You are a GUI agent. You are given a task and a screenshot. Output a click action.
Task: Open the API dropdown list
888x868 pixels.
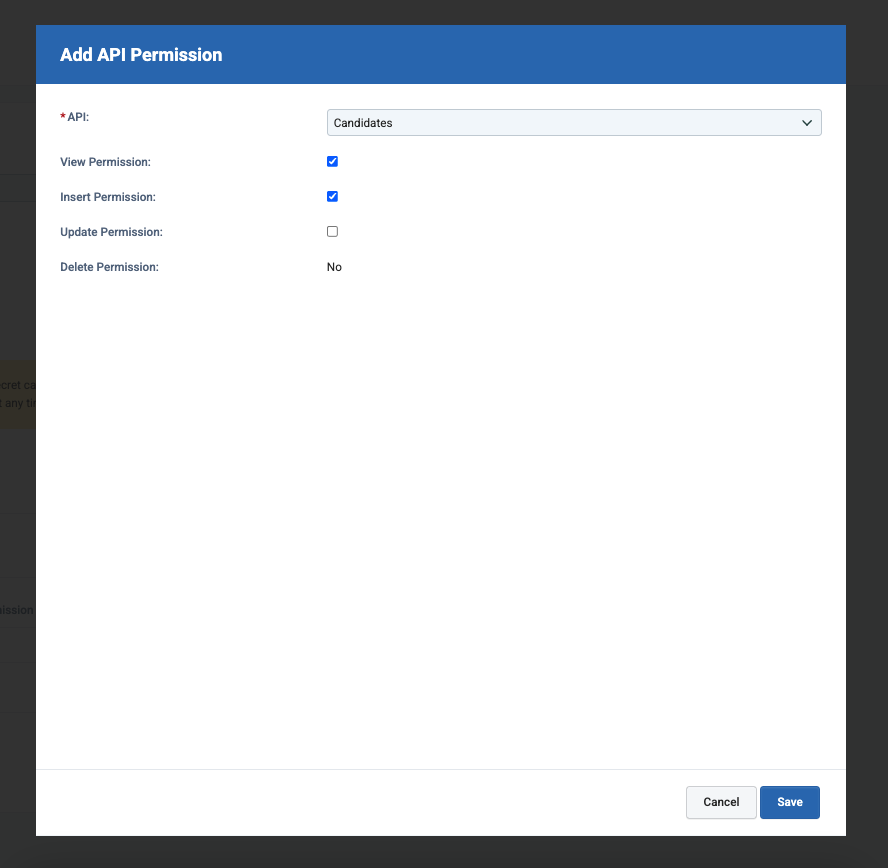(x=574, y=122)
